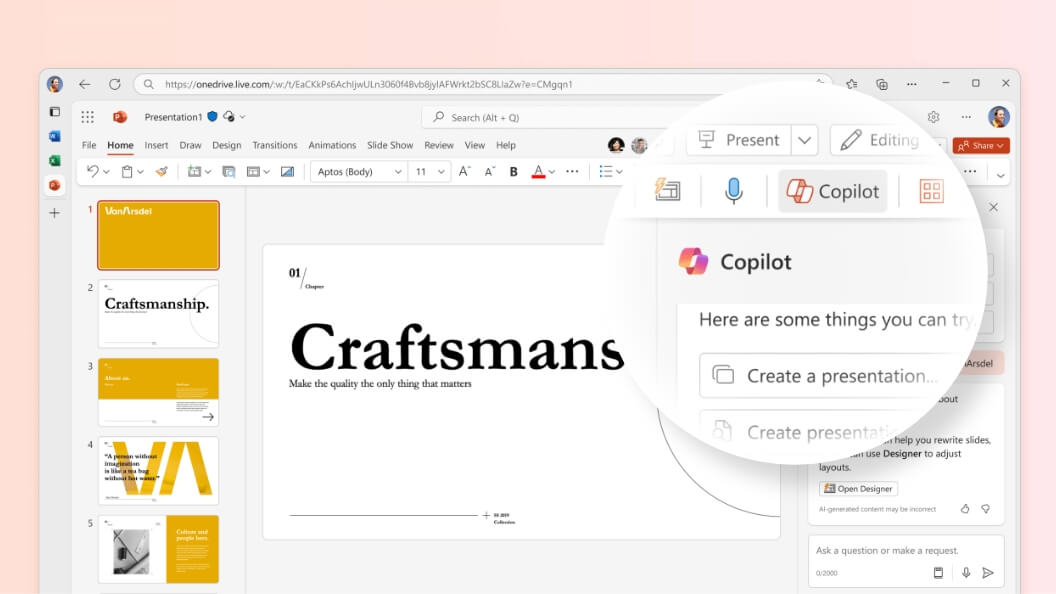Open the app launcher waffle icon
Image resolution: width=1056 pixels, height=594 pixels.
click(88, 117)
